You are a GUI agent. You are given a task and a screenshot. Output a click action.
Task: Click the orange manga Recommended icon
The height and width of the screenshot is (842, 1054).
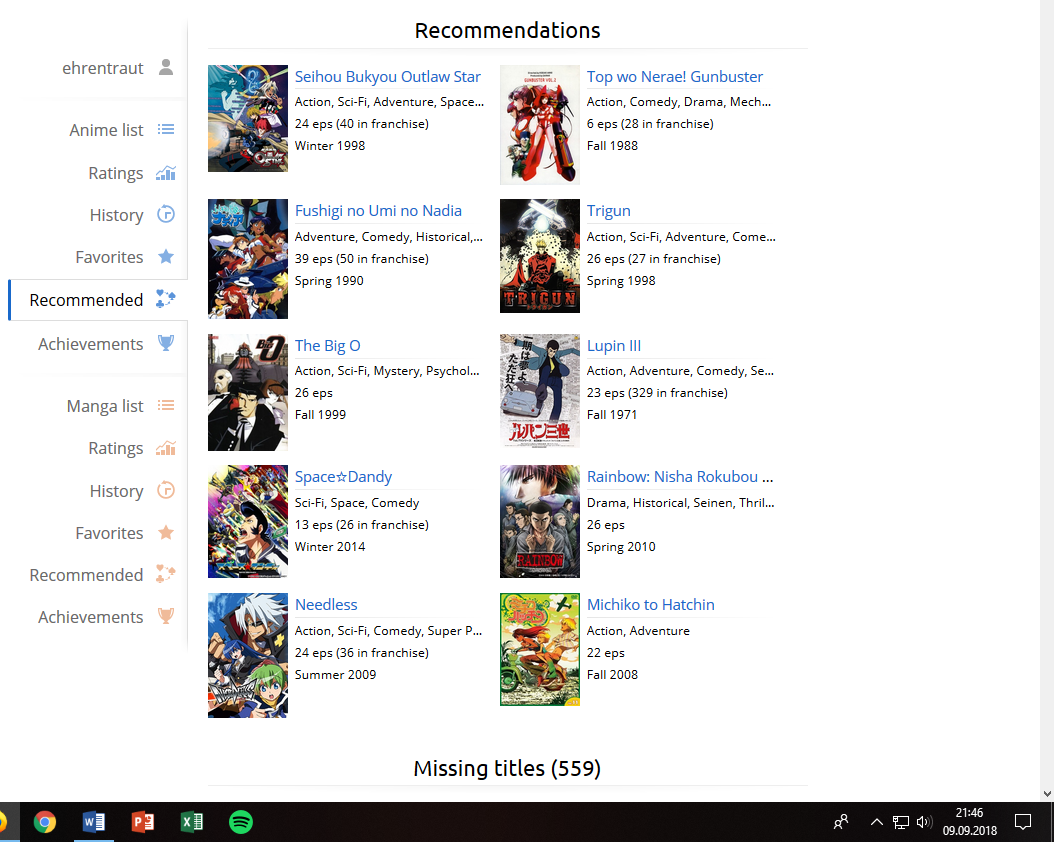point(166,574)
